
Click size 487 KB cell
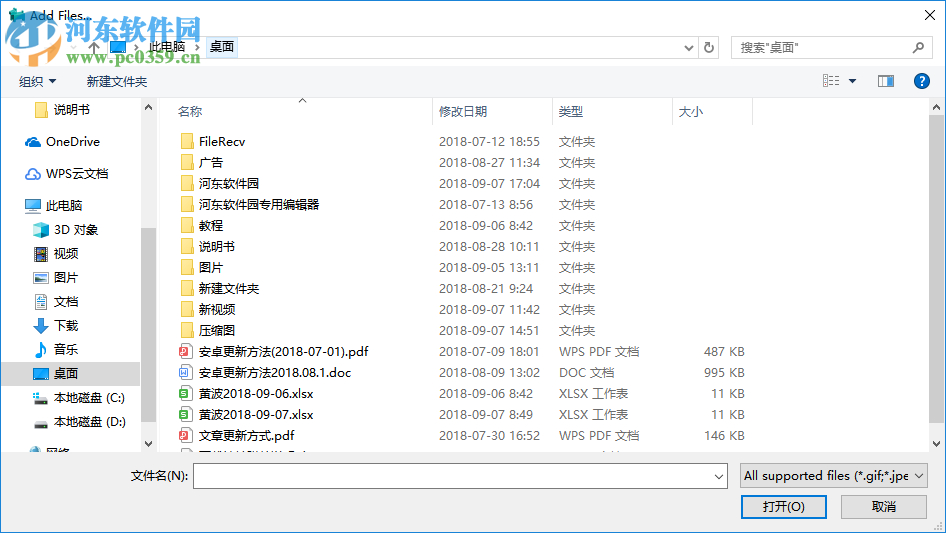pos(724,351)
